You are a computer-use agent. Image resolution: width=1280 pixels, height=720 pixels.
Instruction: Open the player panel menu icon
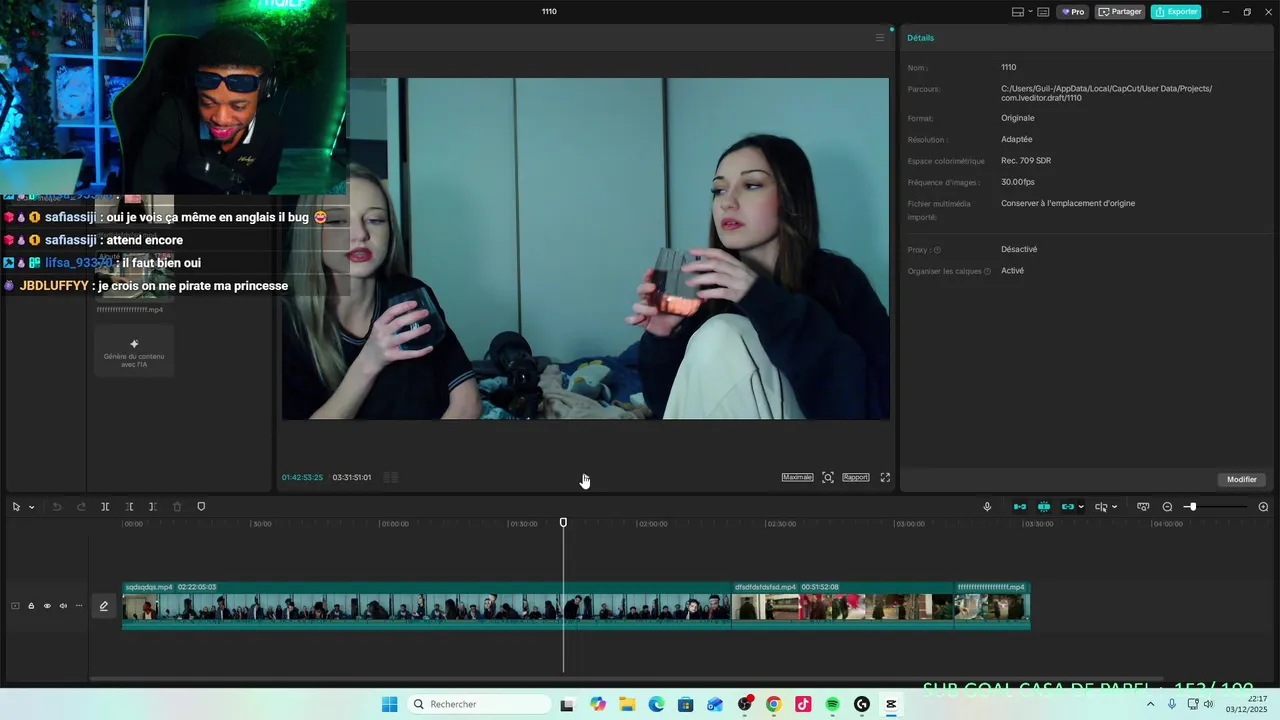[880, 38]
